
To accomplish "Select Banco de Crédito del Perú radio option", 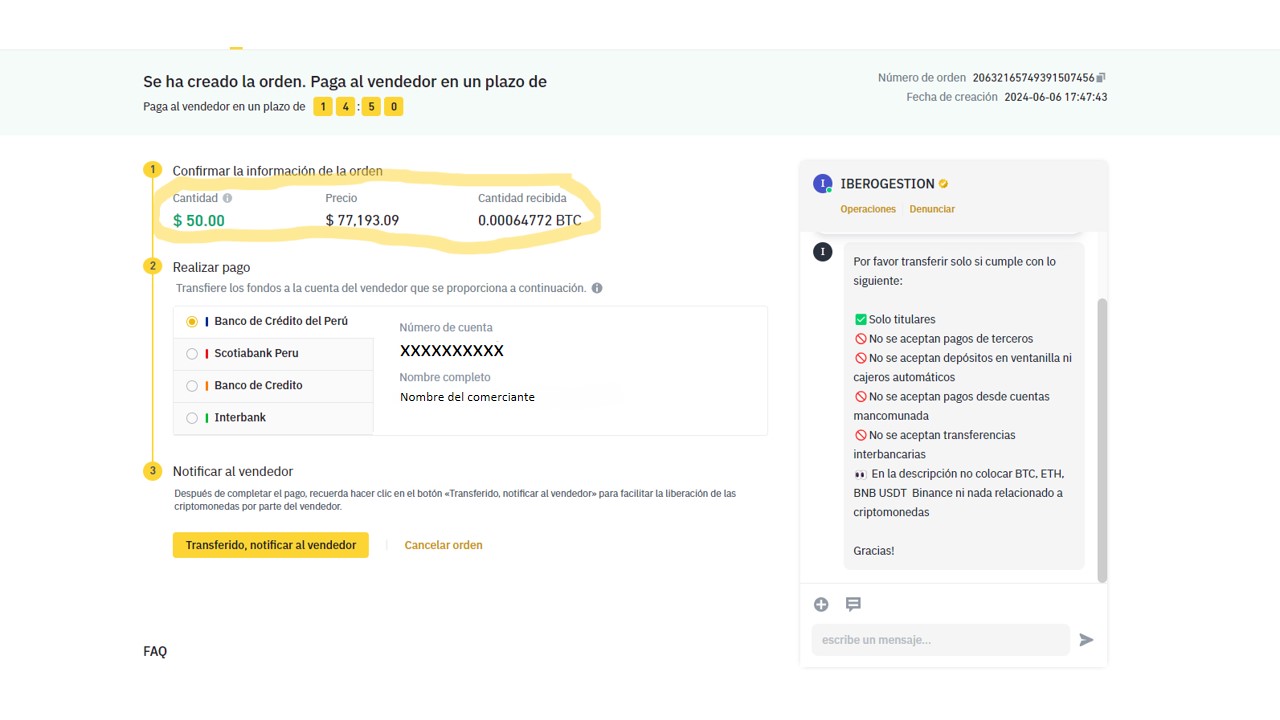I will click(192, 322).
